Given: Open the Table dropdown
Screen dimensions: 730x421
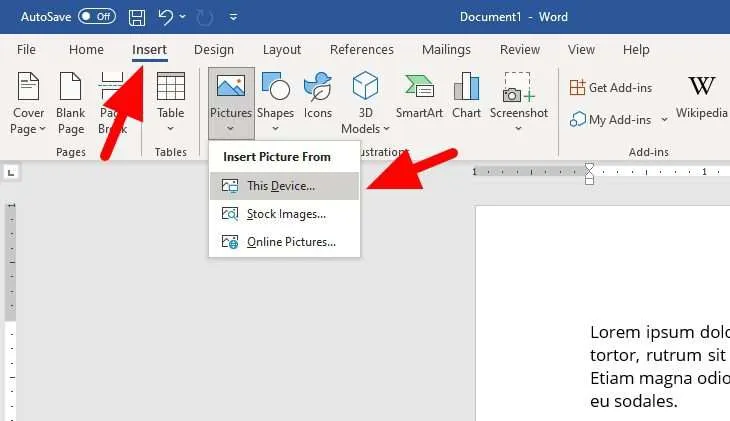Looking at the screenshot, I should [170, 102].
